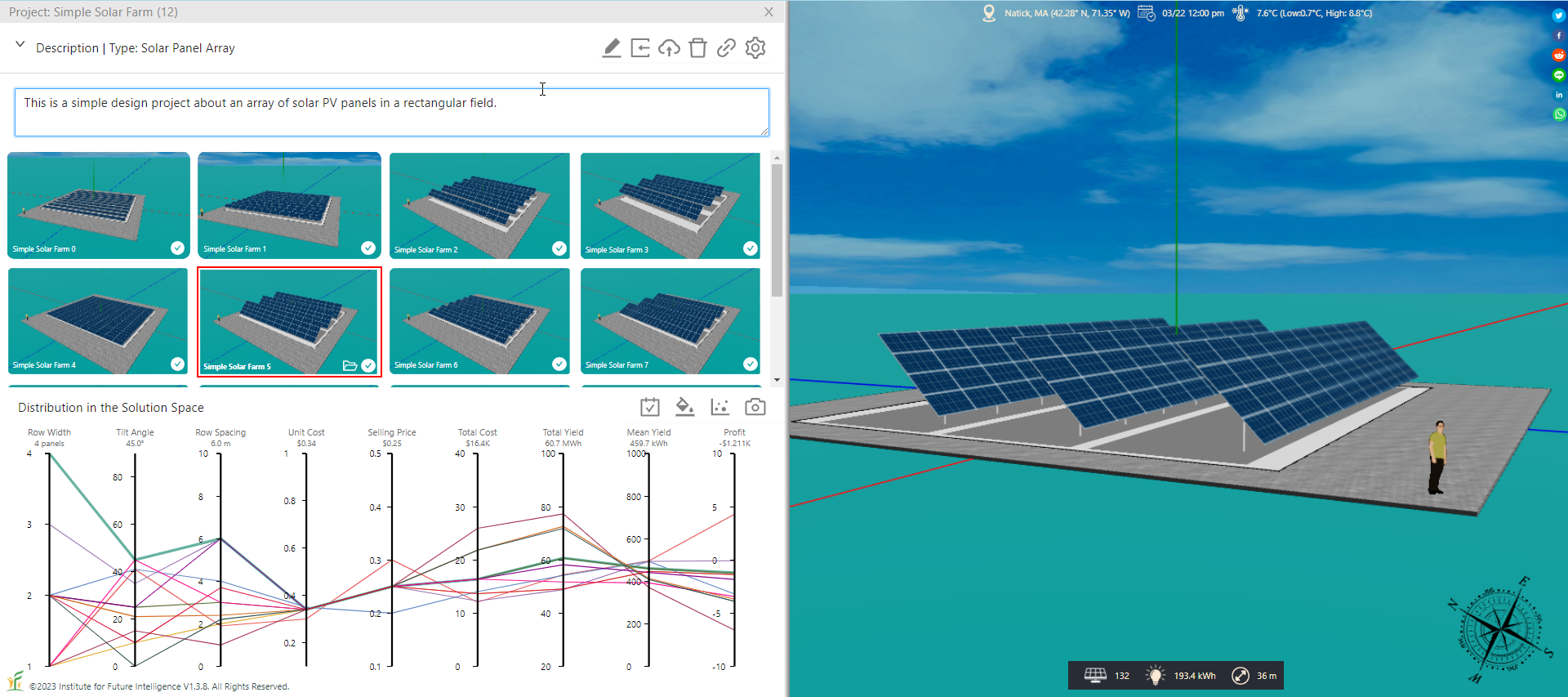This screenshot has height=697, width=1568.
Task: Click the chain link icon
Action: [x=726, y=48]
